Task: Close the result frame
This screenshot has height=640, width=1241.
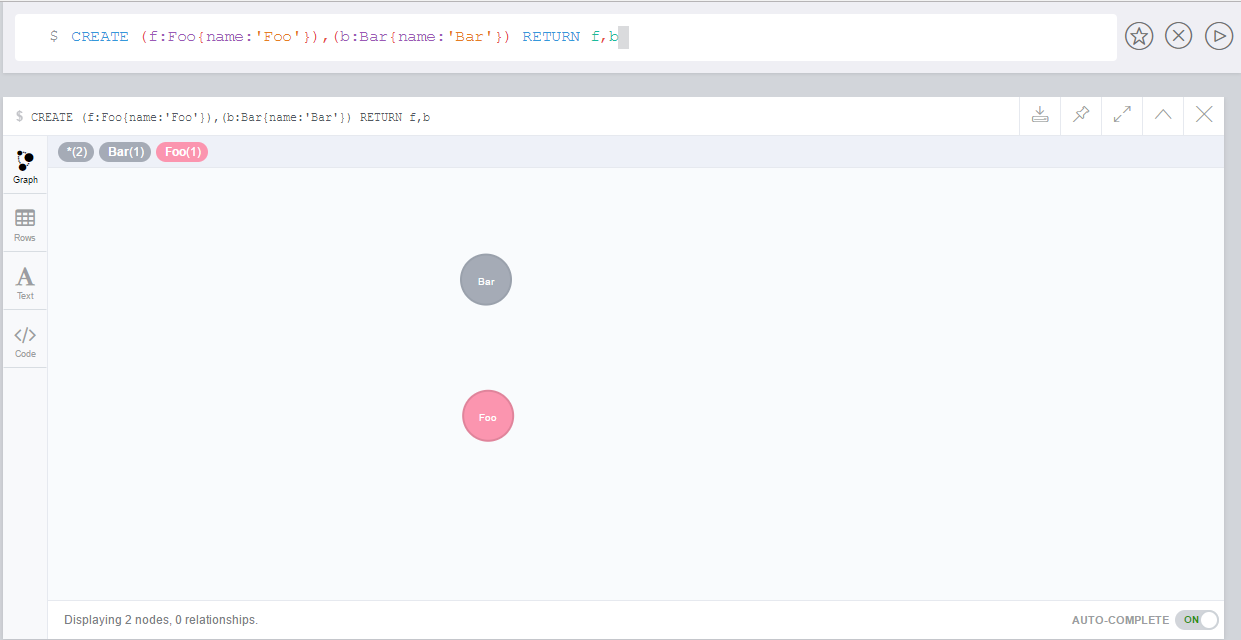Action: coord(1203,115)
